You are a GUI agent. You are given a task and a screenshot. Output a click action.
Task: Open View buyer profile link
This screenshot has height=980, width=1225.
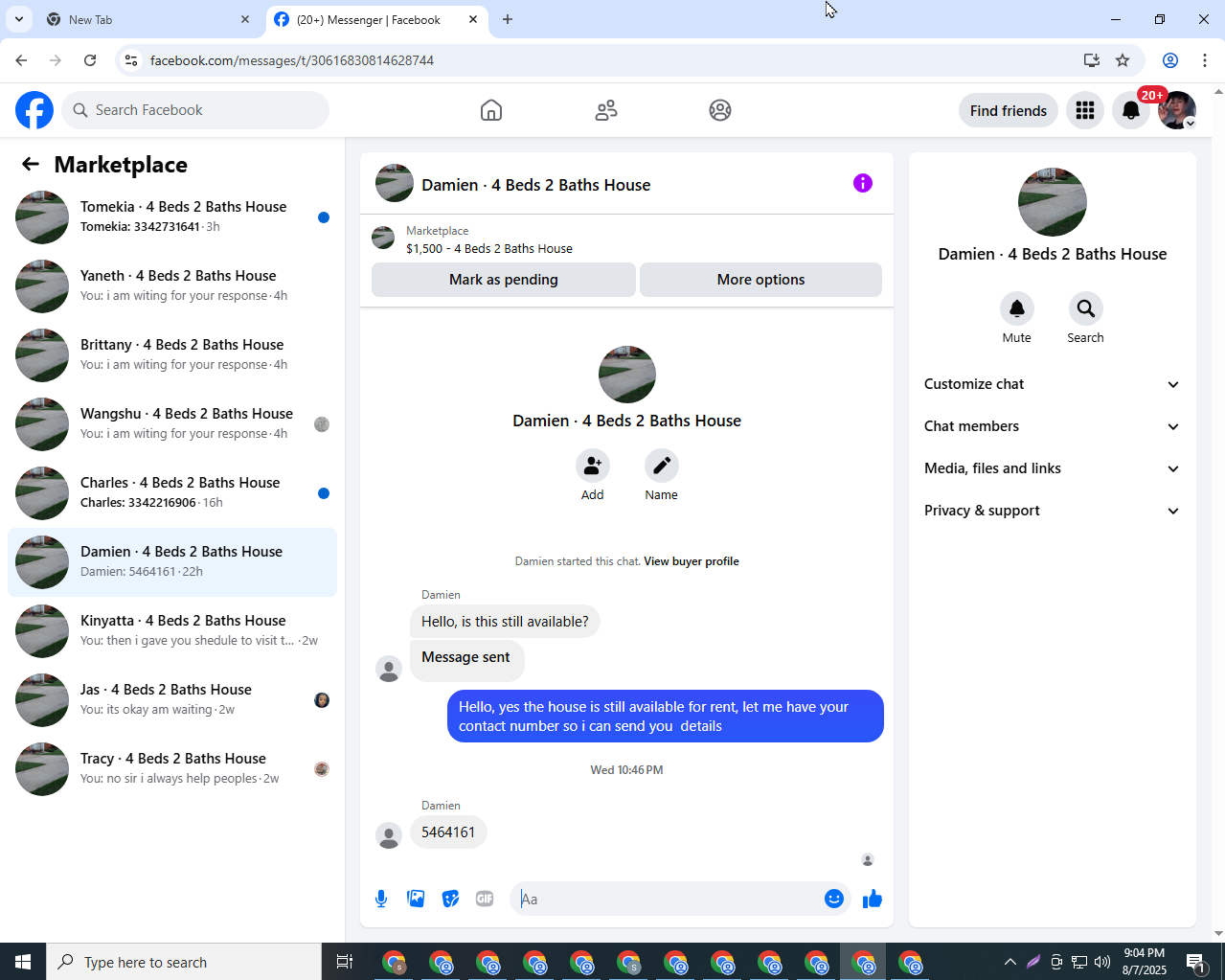tap(692, 561)
